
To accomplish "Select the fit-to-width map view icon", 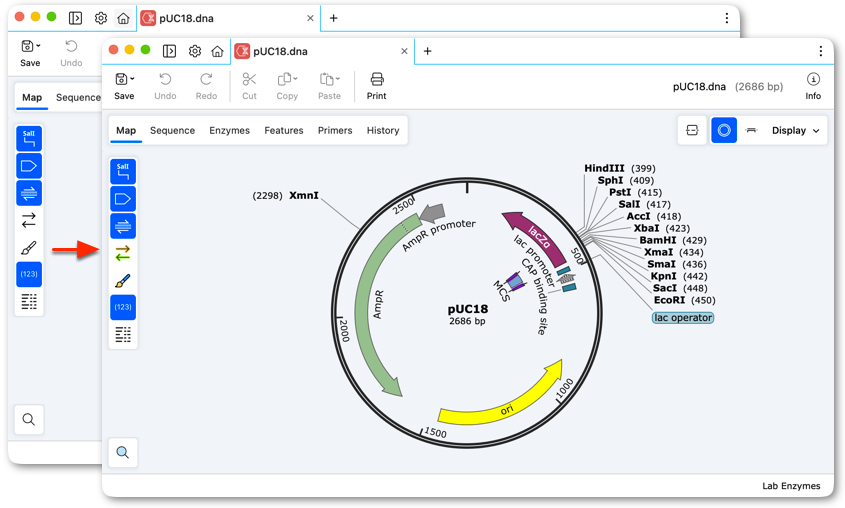I will (x=692, y=130).
